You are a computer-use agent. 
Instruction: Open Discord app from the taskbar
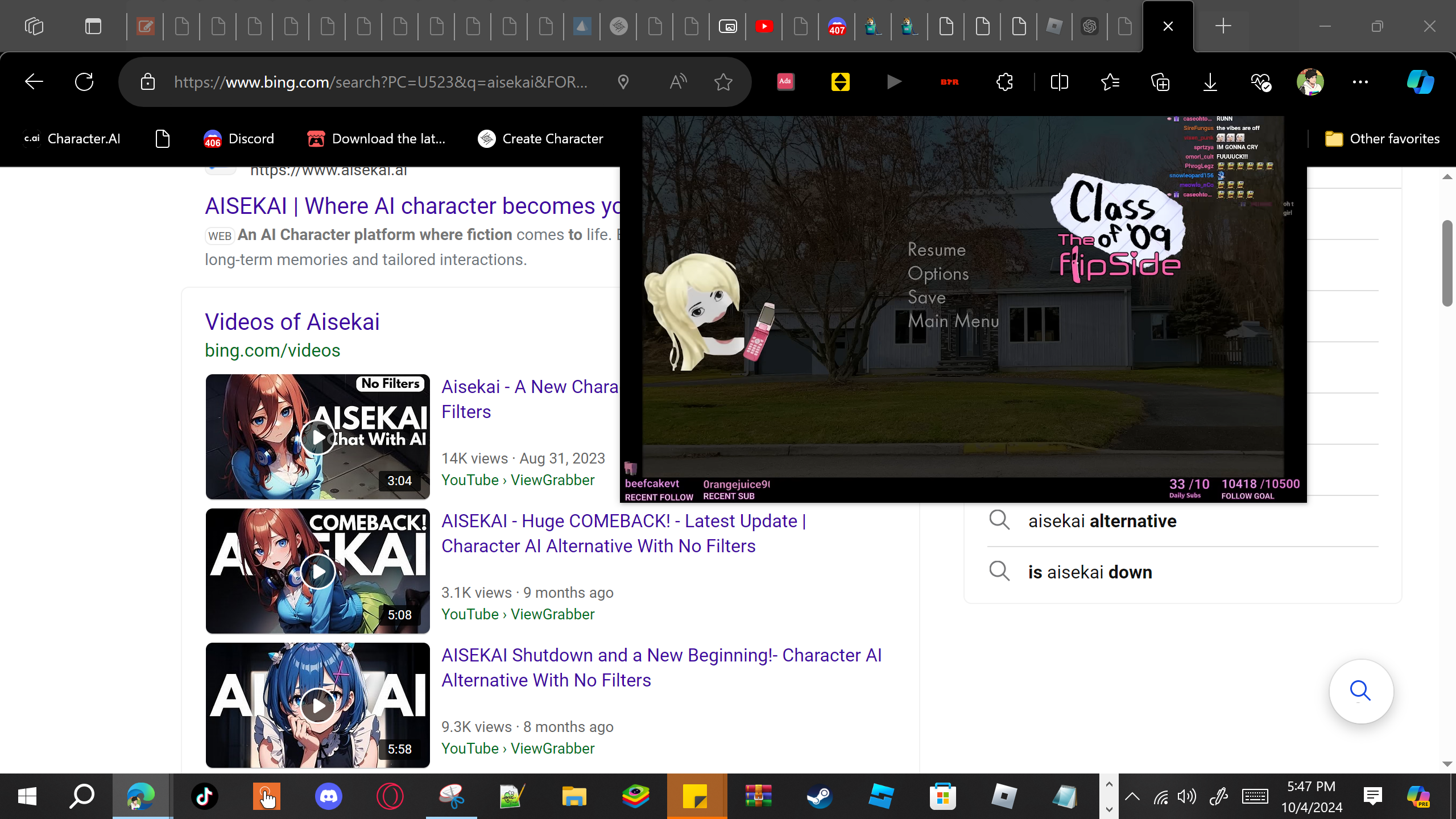click(329, 796)
